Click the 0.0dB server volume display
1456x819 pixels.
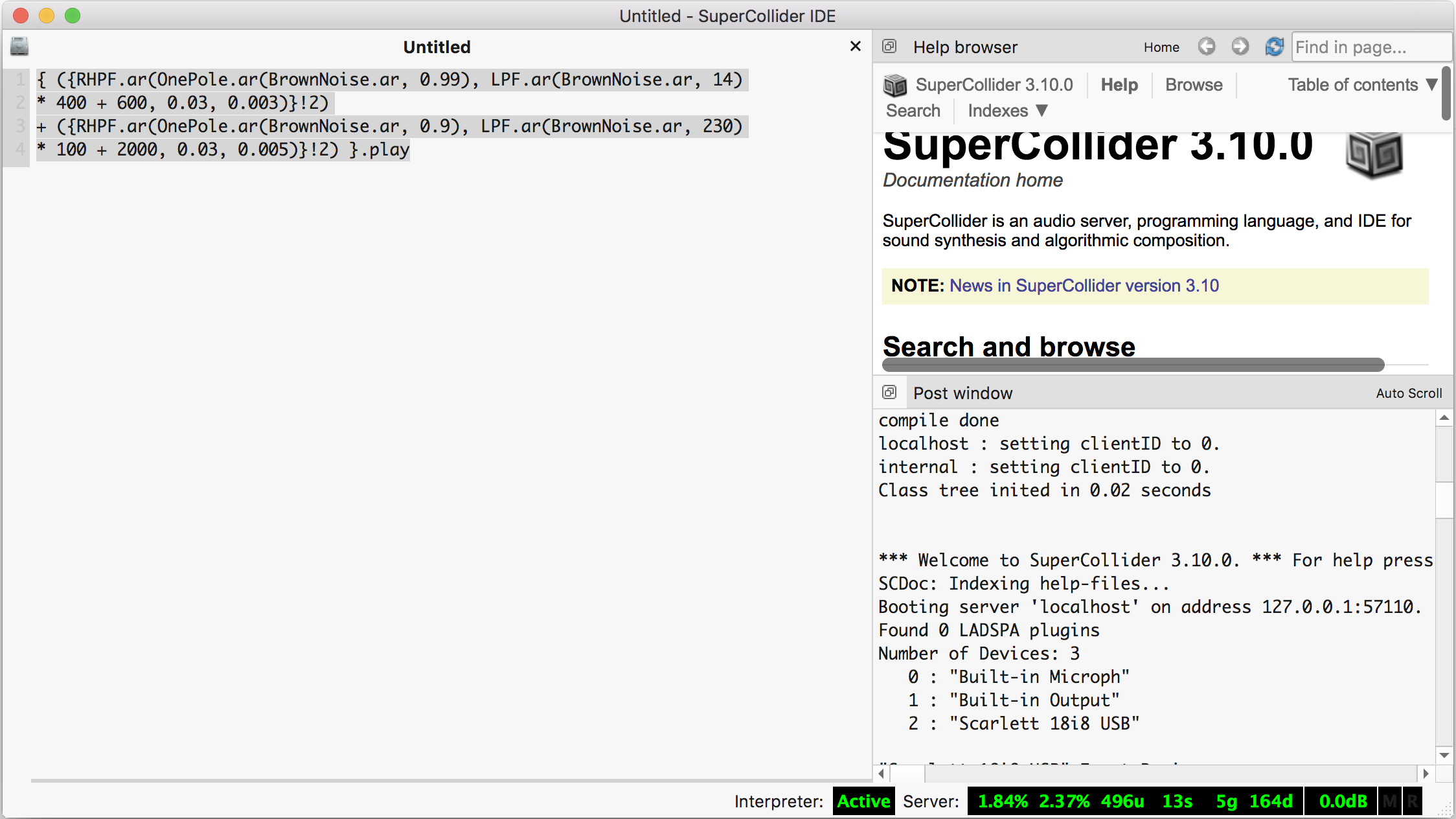point(1342,802)
